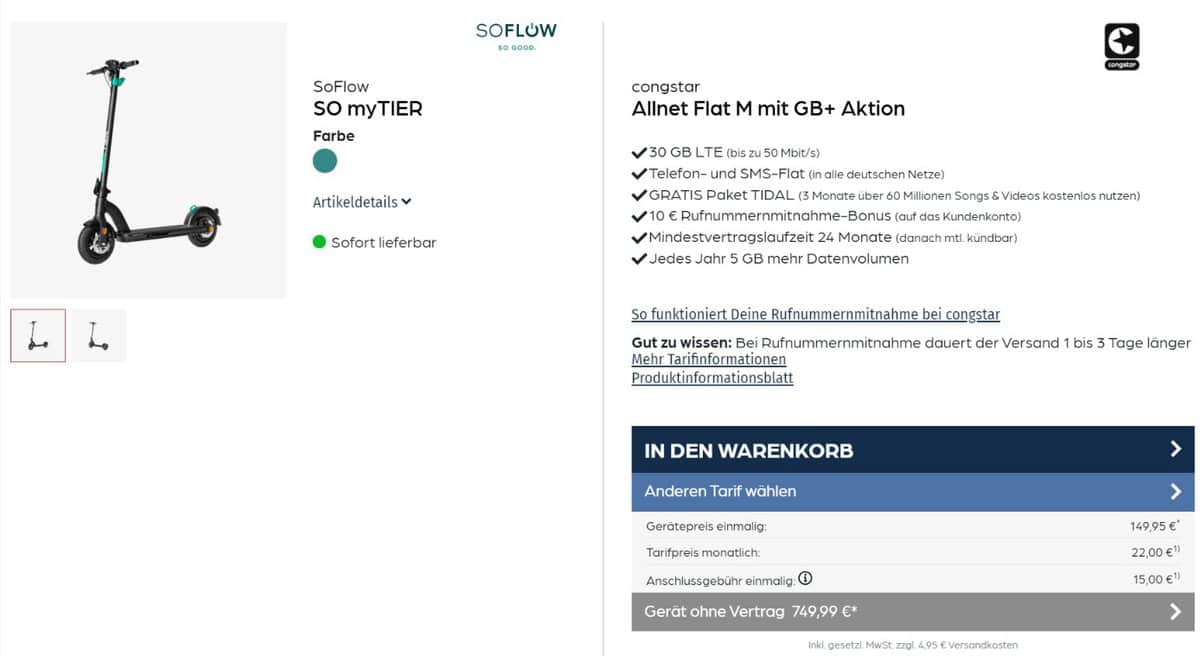Open the Rufnummernmitnahme explanation link
The height and width of the screenshot is (656, 1200).
(x=815, y=314)
